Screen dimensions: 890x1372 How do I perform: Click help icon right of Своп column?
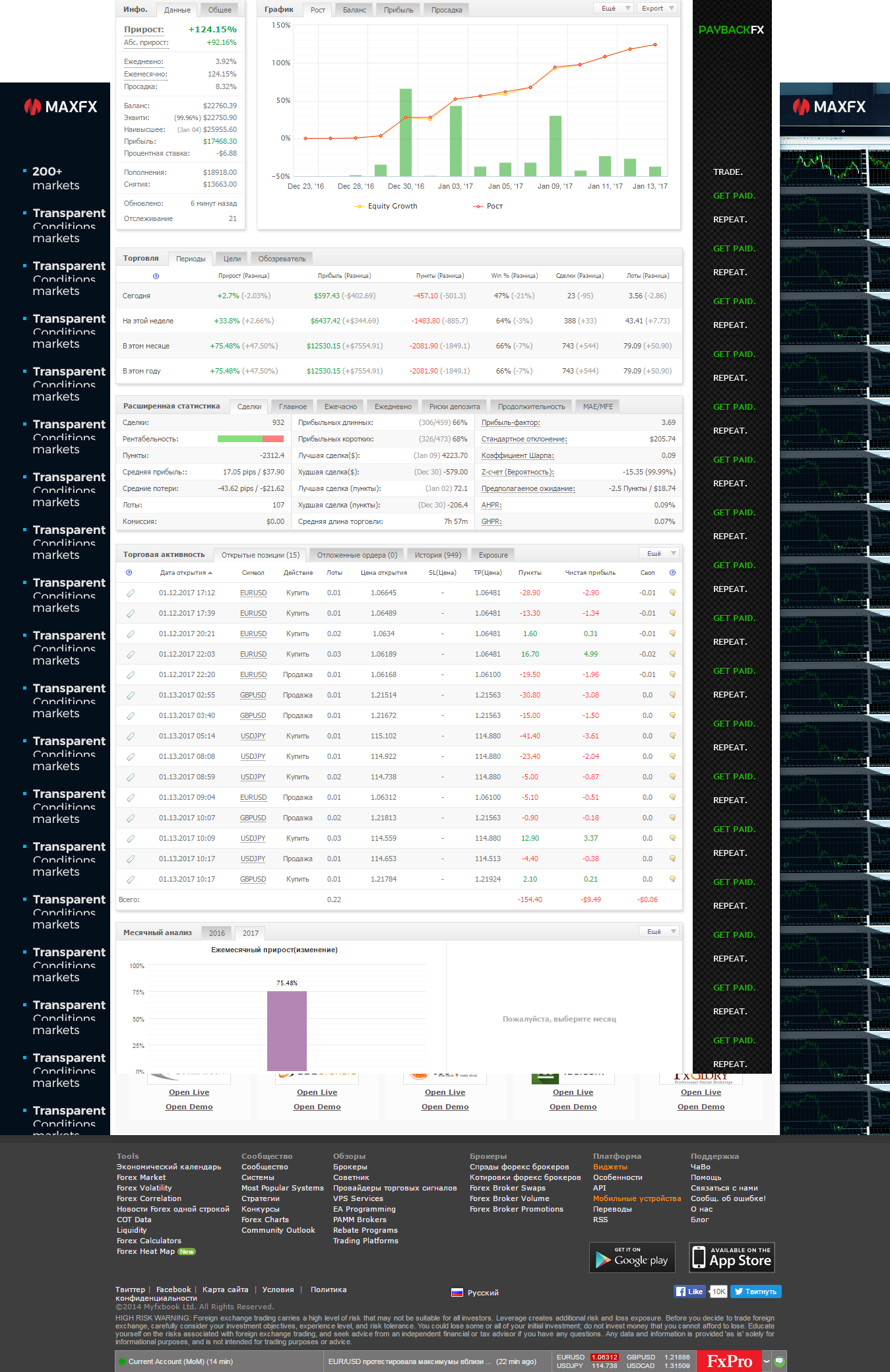pos(672,572)
